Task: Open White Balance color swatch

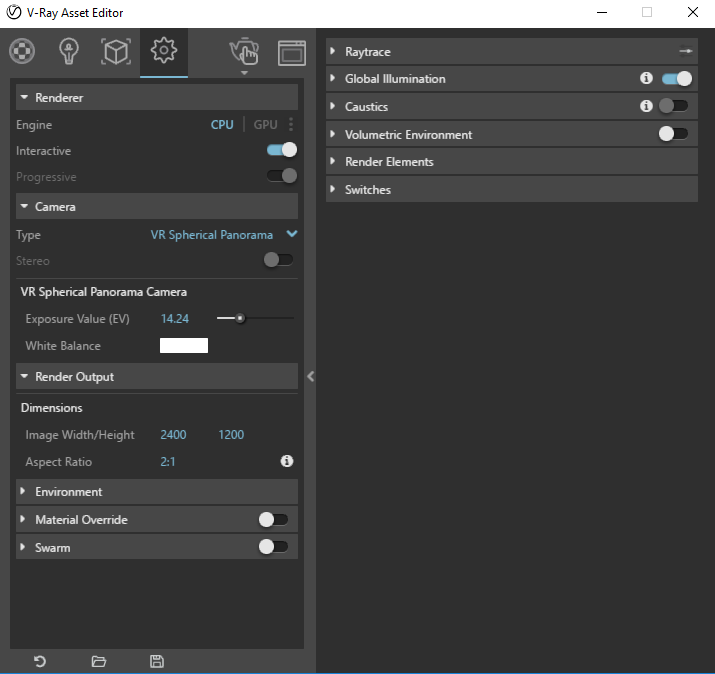Action: [x=184, y=345]
